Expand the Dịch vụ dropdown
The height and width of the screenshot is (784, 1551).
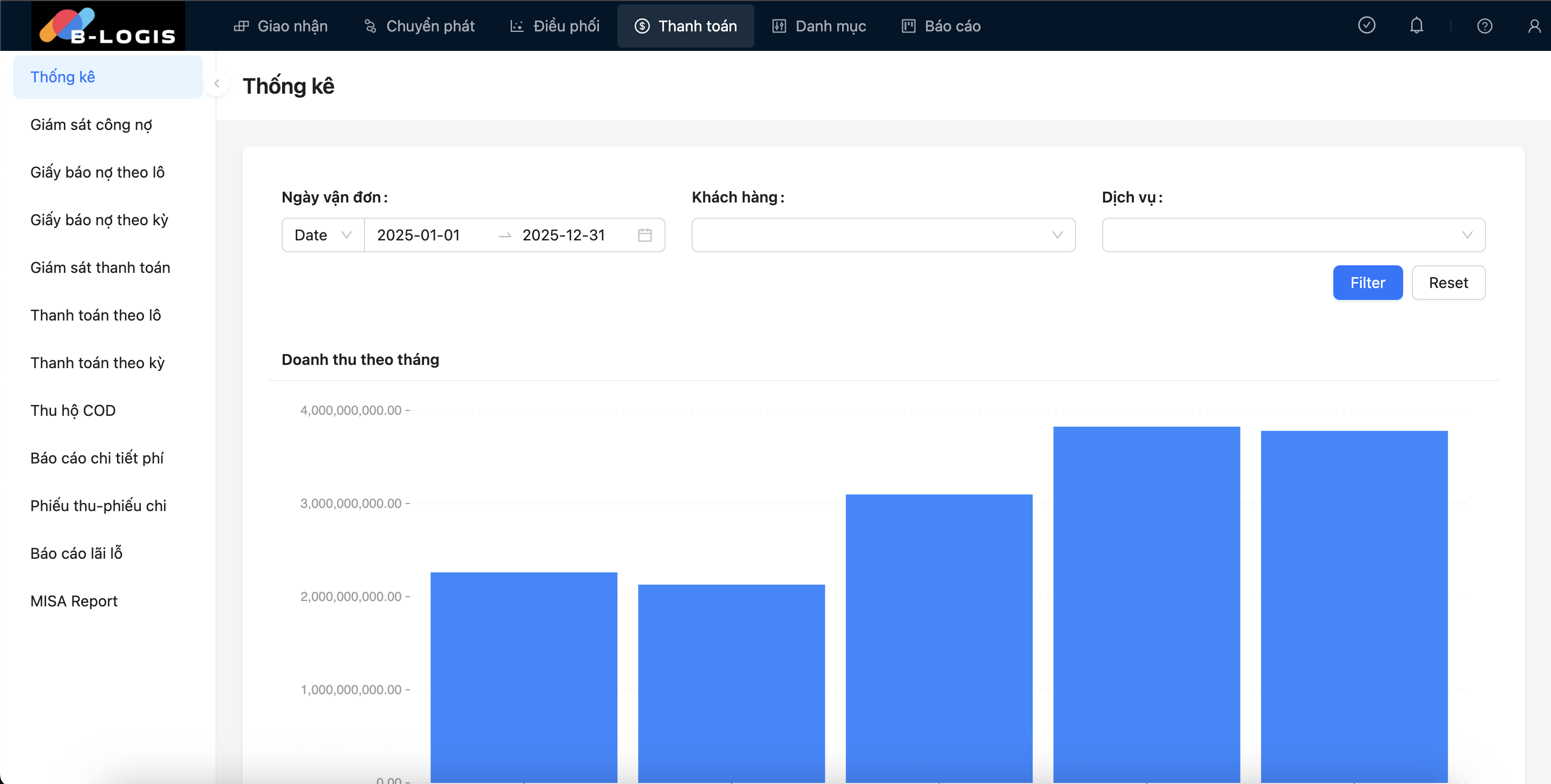[1293, 235]
